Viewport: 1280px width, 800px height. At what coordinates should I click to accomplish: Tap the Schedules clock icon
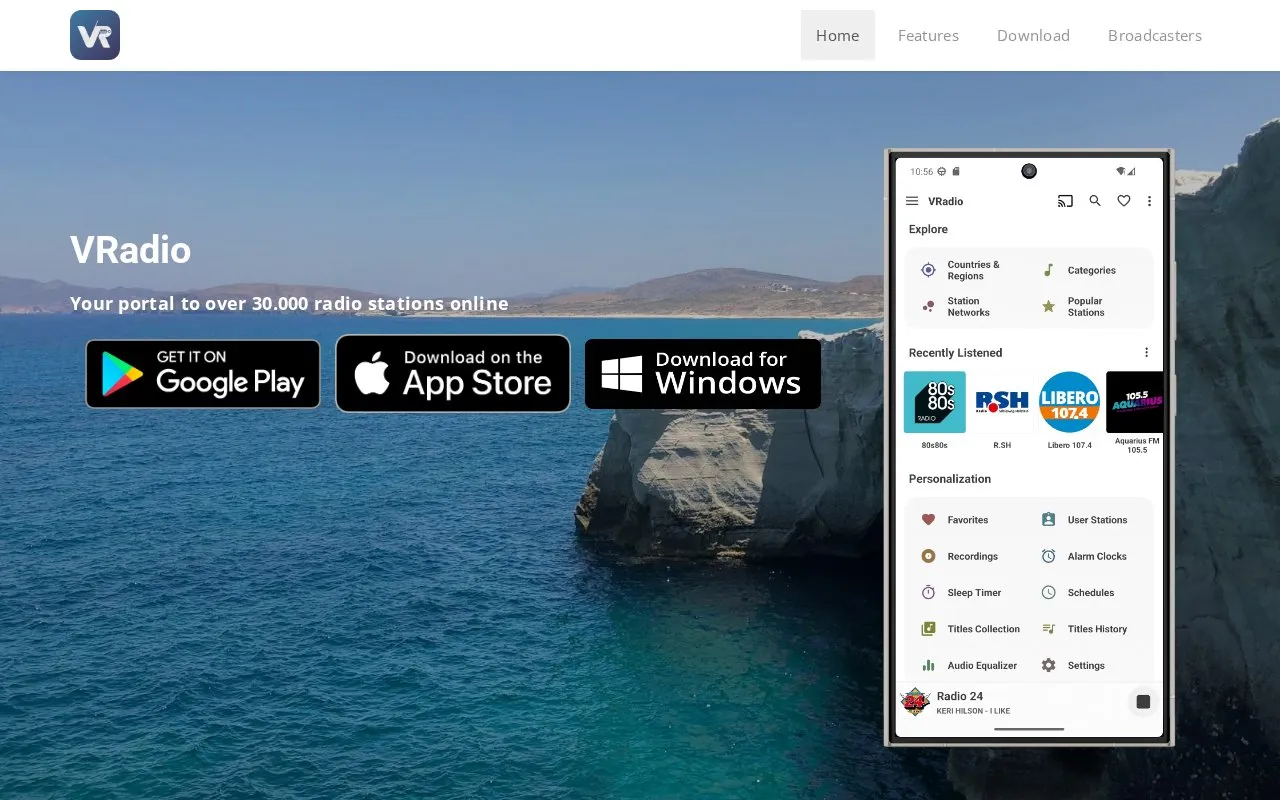click(x=1048, y=592)
